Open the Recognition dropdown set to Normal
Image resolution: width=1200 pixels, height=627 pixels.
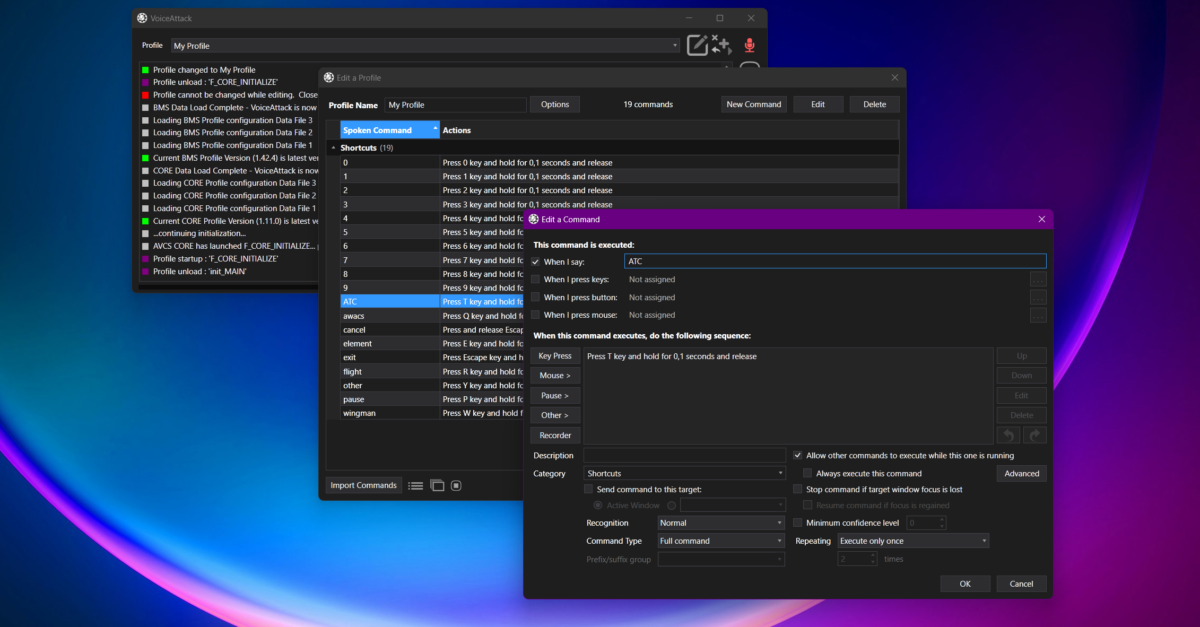click(x=721, y=522)
